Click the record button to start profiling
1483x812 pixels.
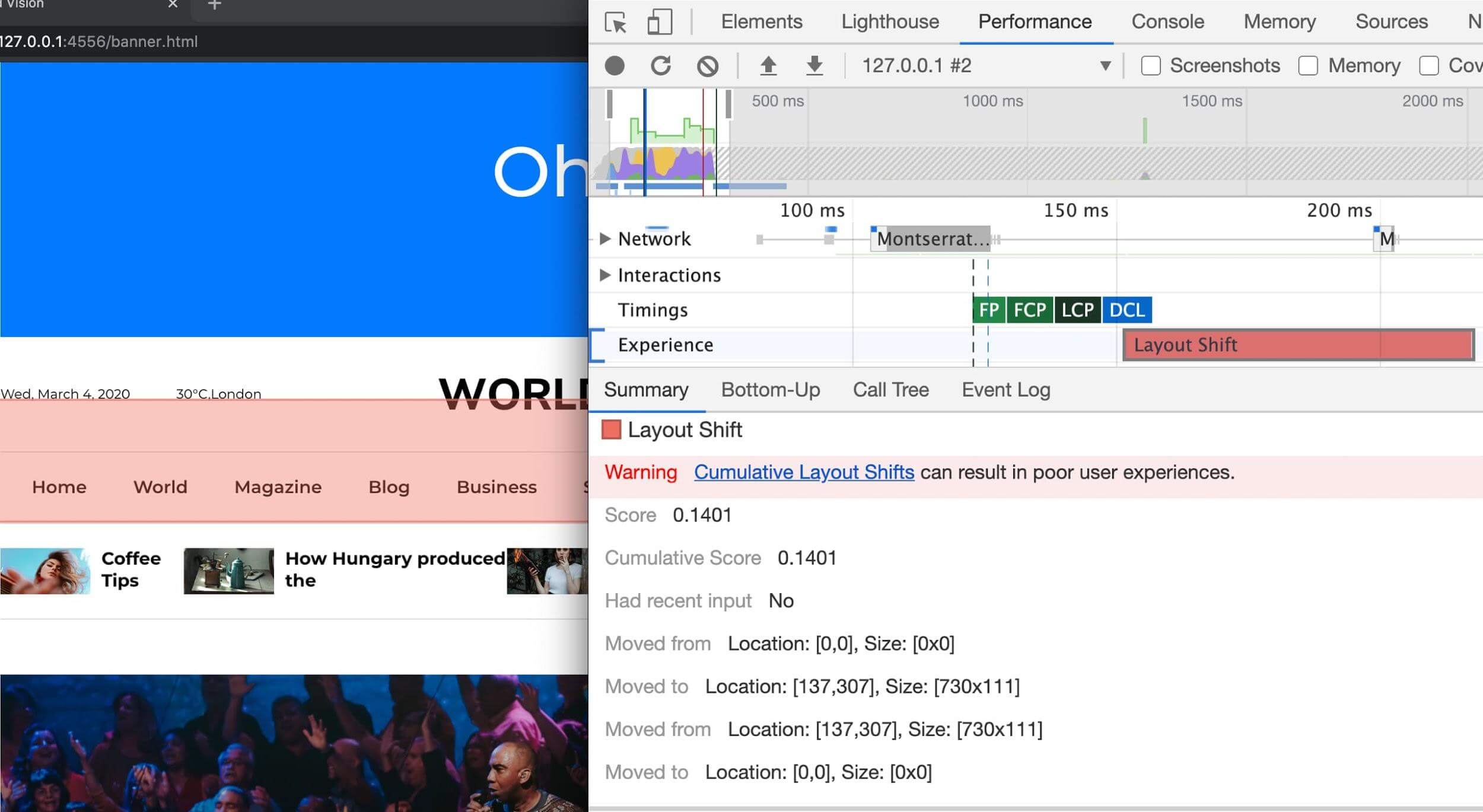(x=615, y=65)
